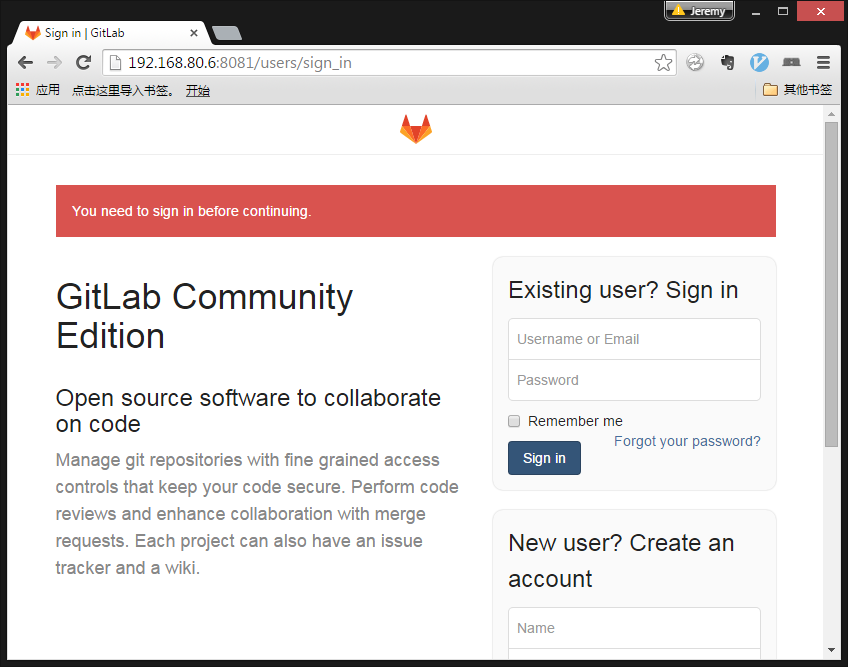848x667 pixels.
Task: Focus the Name field for new account
Action: coord(634,628)
